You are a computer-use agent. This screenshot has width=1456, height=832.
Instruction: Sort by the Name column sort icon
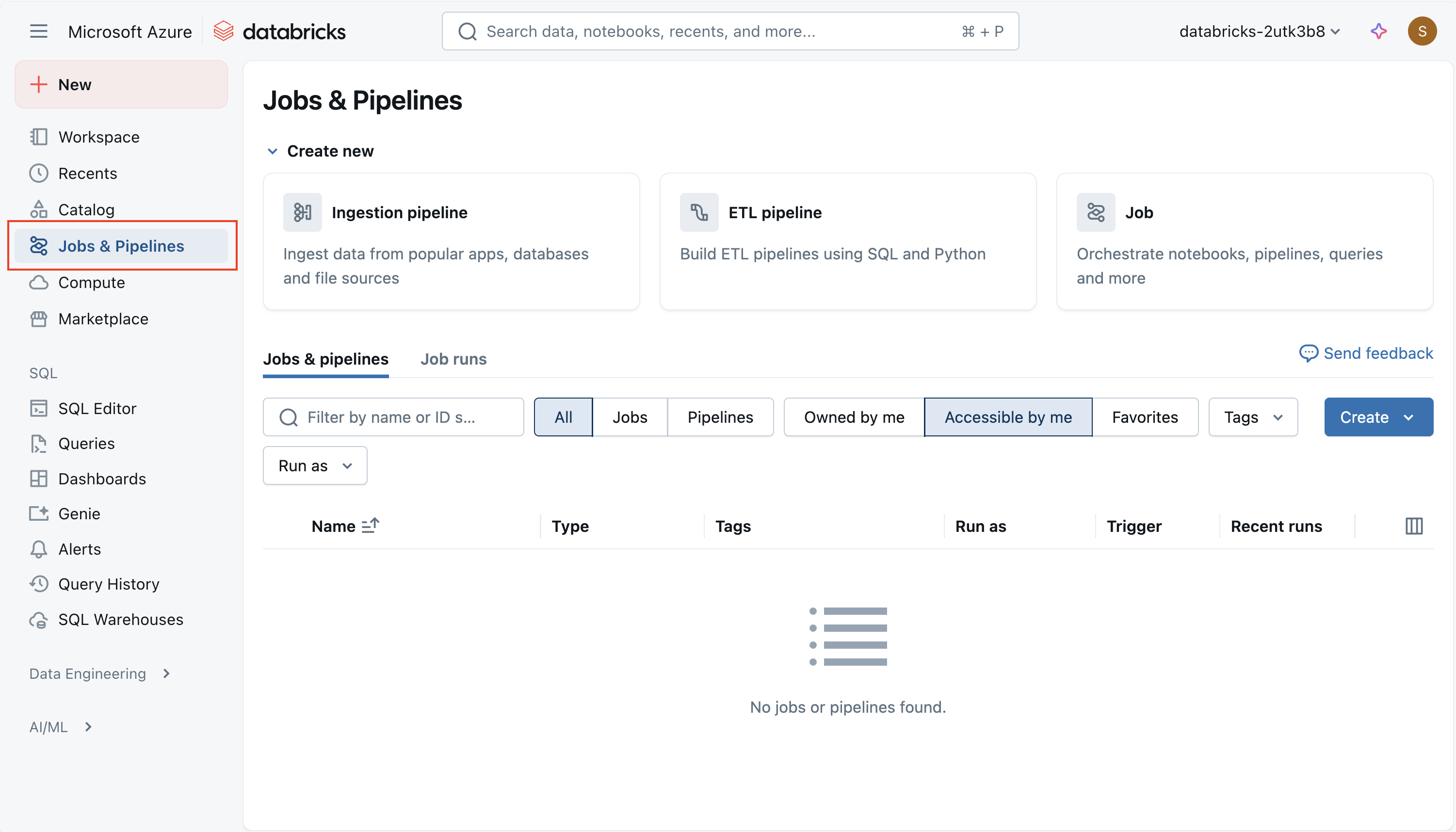pyautogui.click(x=370, y=526)
